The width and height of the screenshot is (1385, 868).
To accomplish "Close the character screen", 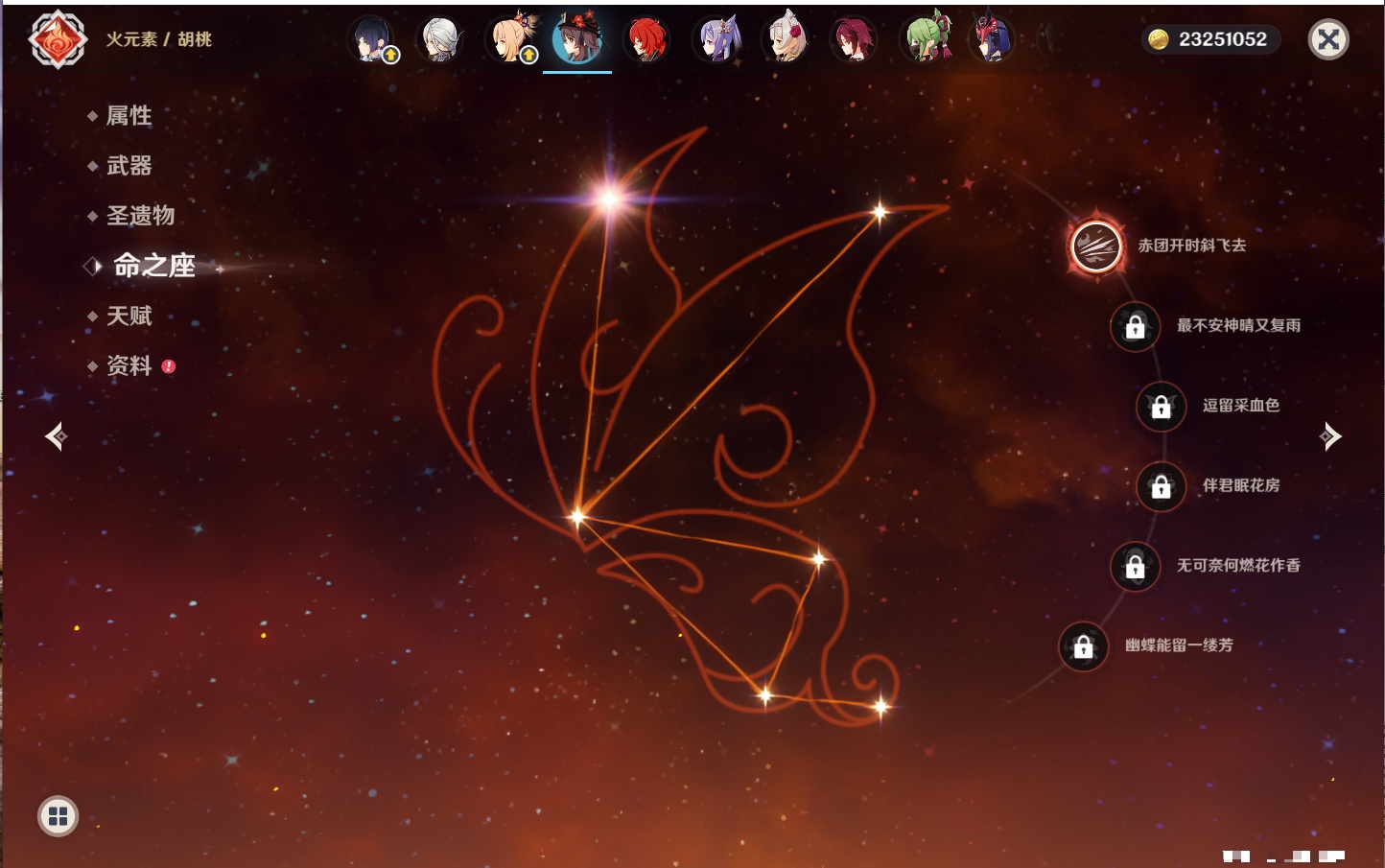I will click(1328, 39).
